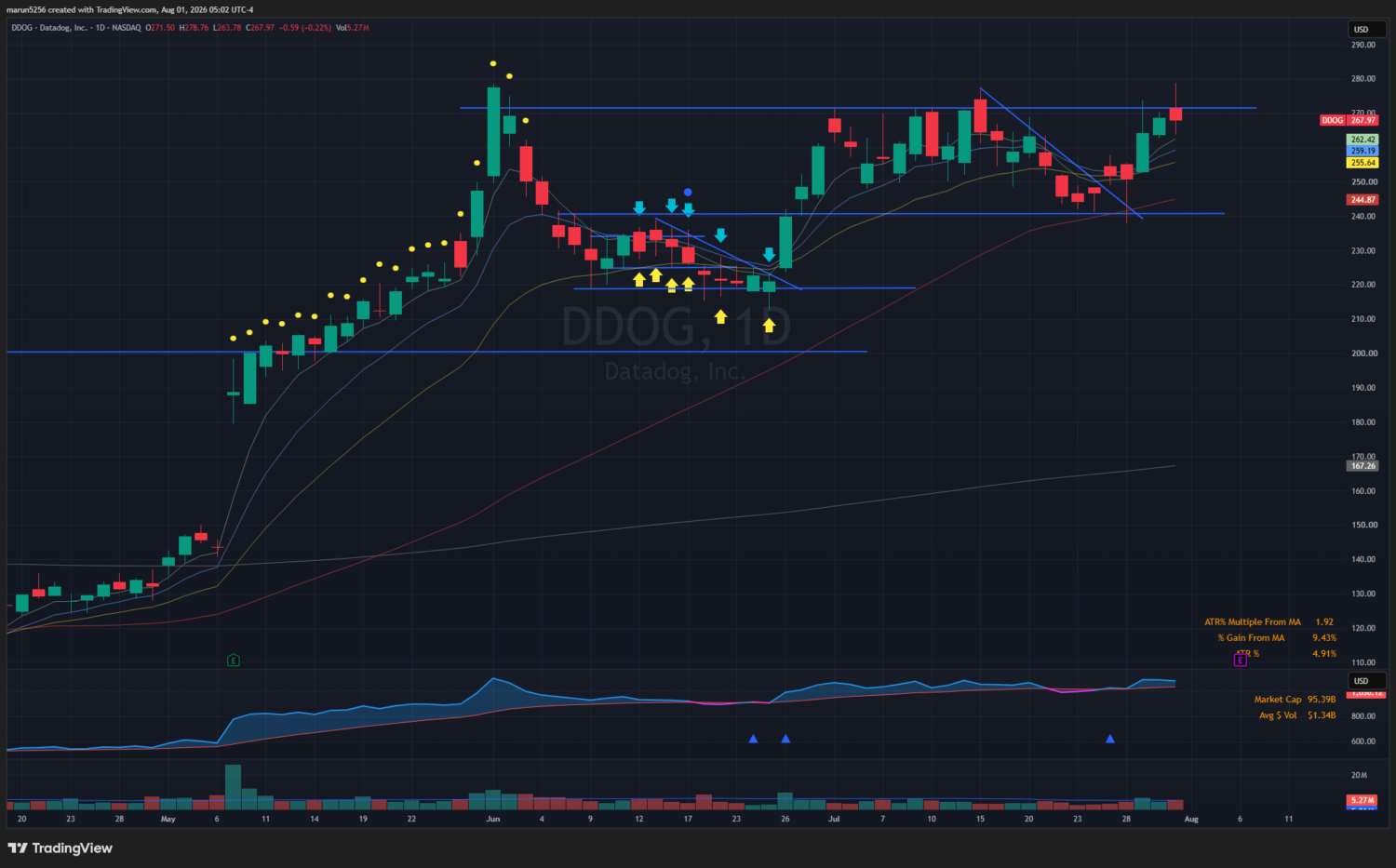Image resolution: width=1396 pixels, height=868 pixels.
Task: Click the Aug 01, 2026 05:02 UTC-4 timestamp
Action: click(208, 10)
